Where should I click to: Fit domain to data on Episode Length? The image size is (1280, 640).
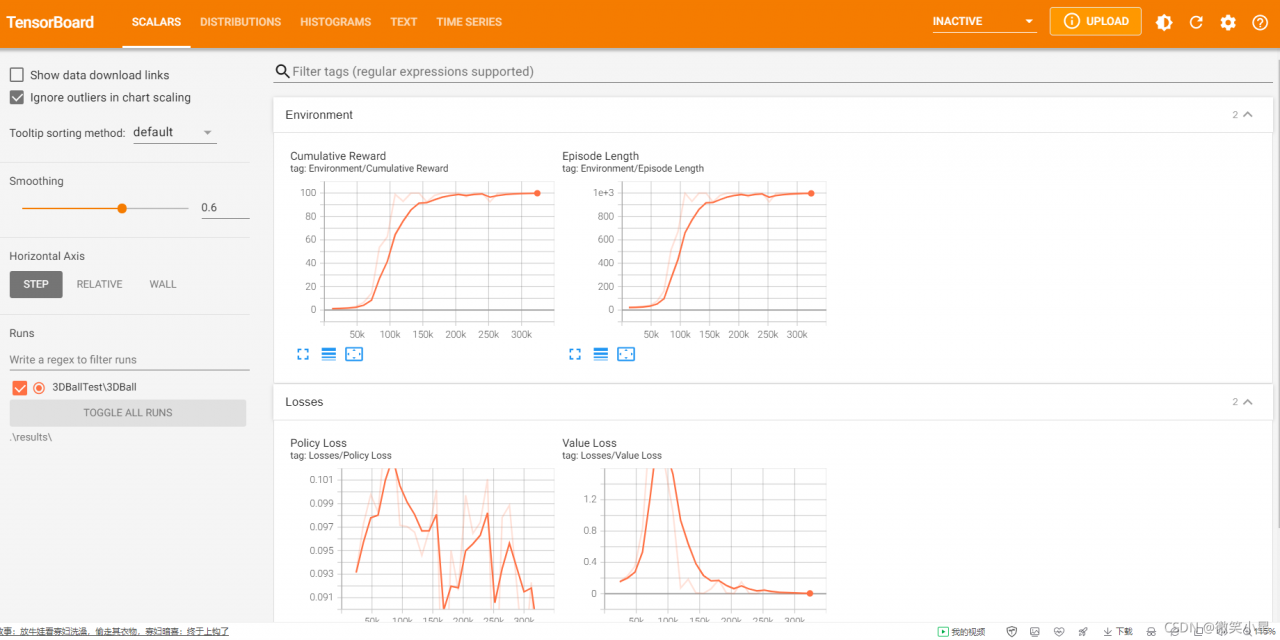pyautogui.click(x=626, y=354)
